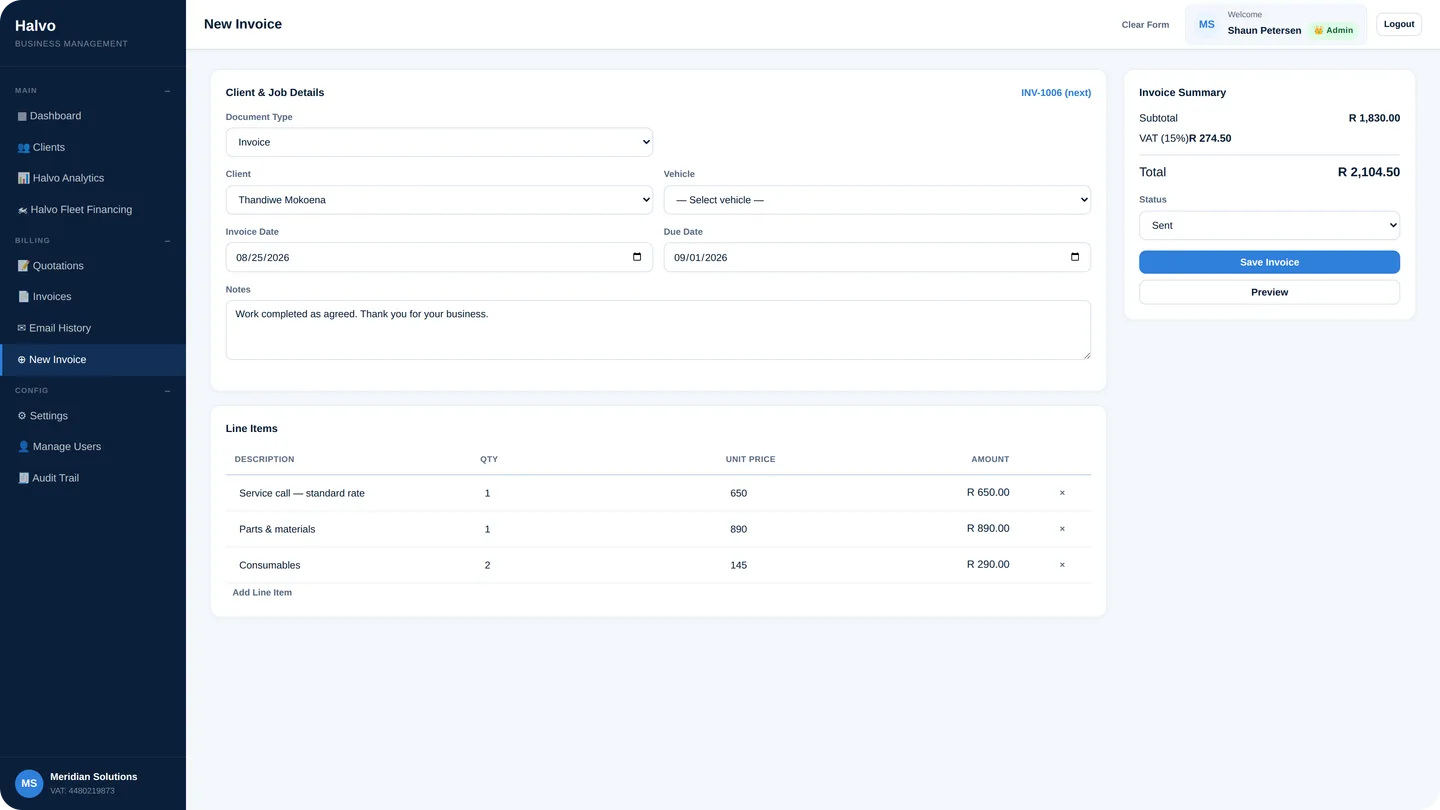Click the subtotal value R 1,830.00
The width and height of the screenshot is (1440, 810).
pos(1374,118)
